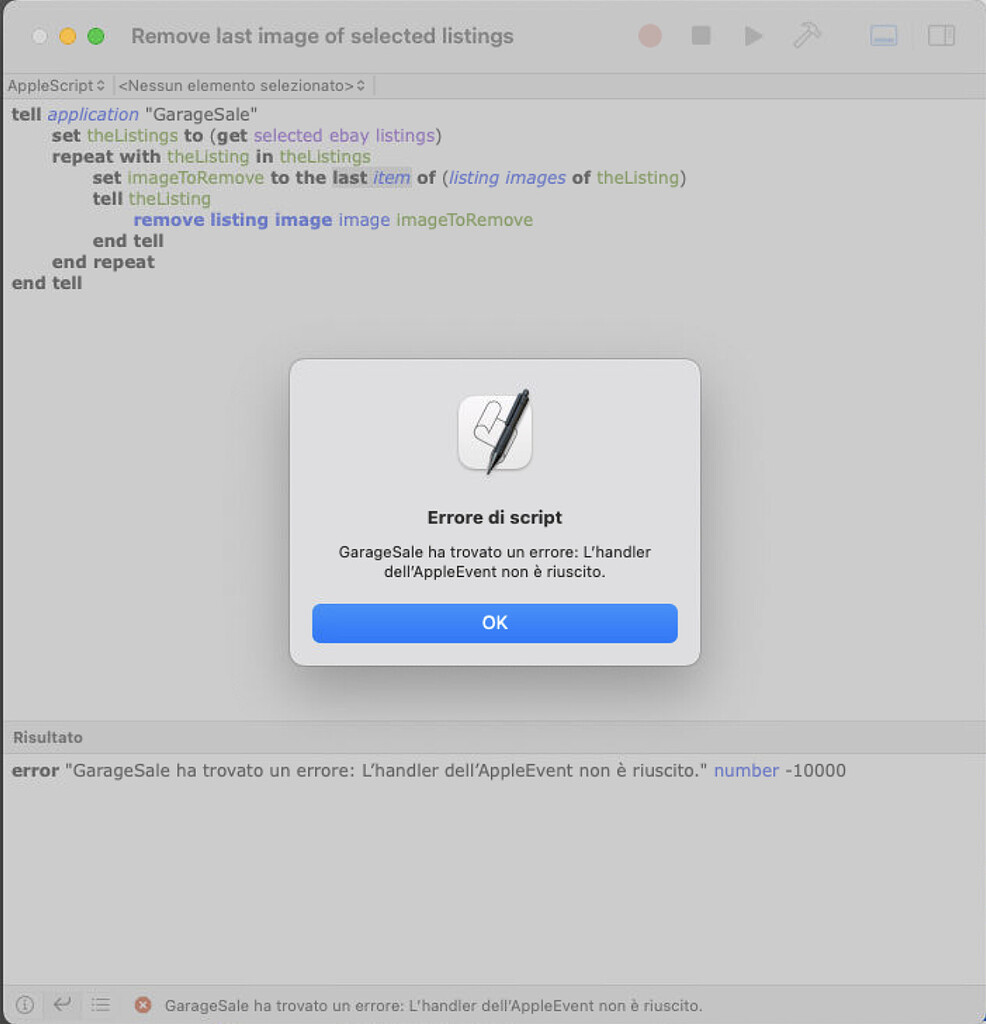986x1024 pixels.
Task: Compile the script with hammer icon
Action: (x=807, y=35)
